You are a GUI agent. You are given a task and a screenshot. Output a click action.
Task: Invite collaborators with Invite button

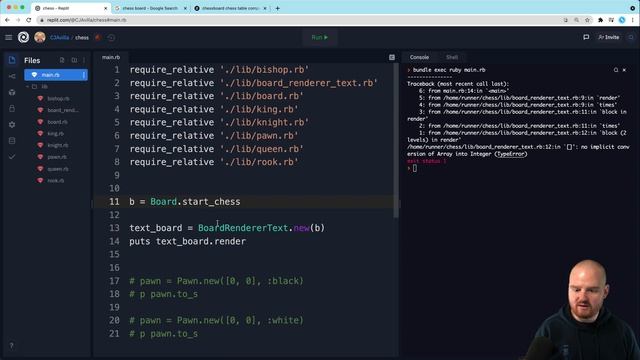pyautogui.click(x=609, y=37)
